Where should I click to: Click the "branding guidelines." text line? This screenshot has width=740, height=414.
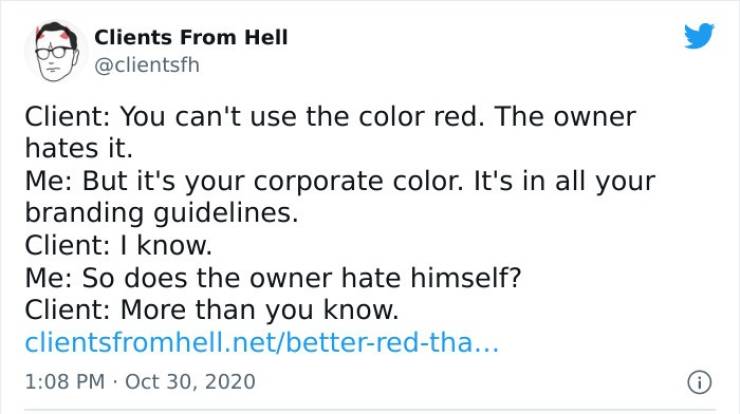pos(162,214)
